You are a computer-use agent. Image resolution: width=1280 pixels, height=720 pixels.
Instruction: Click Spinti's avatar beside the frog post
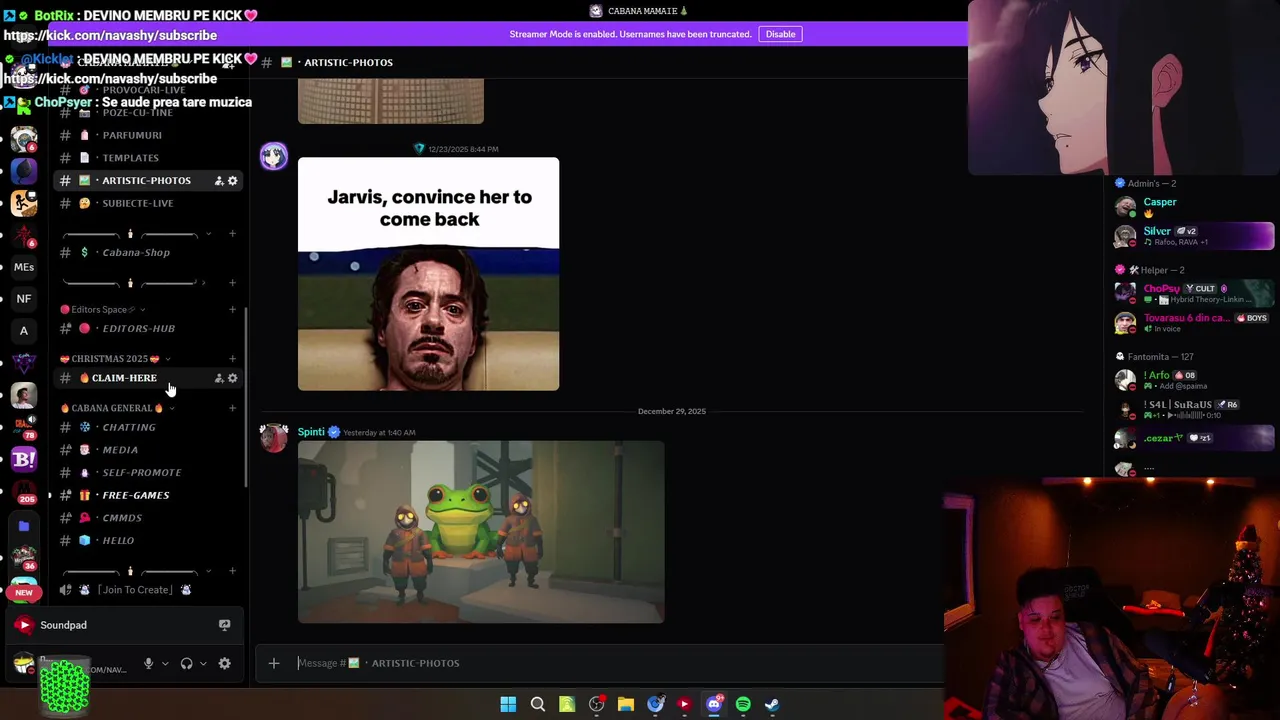click(x=274, y=439)
